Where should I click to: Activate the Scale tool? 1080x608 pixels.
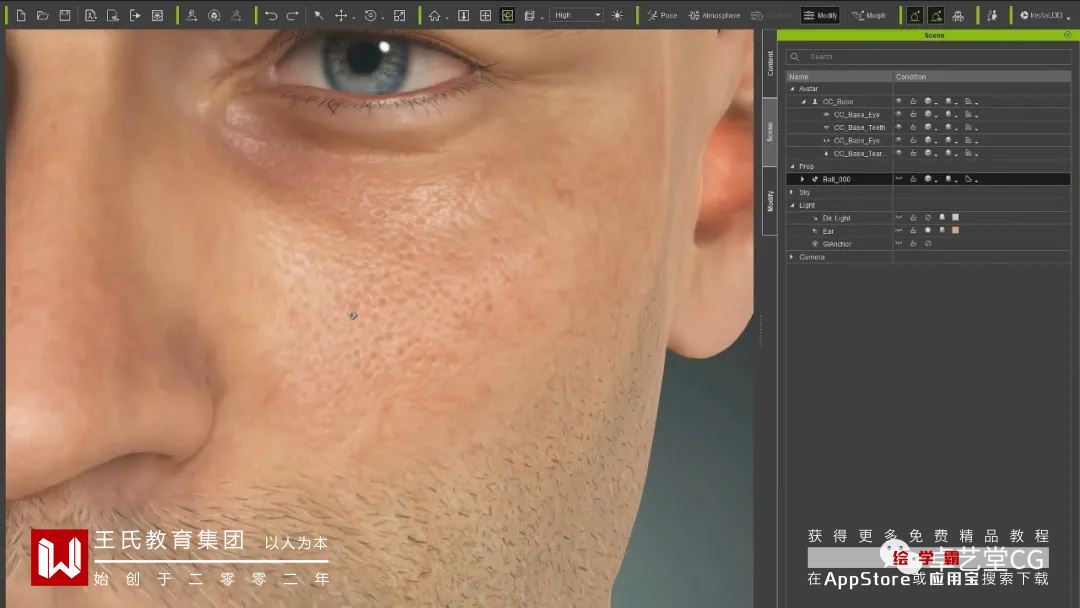pos(399,15)
